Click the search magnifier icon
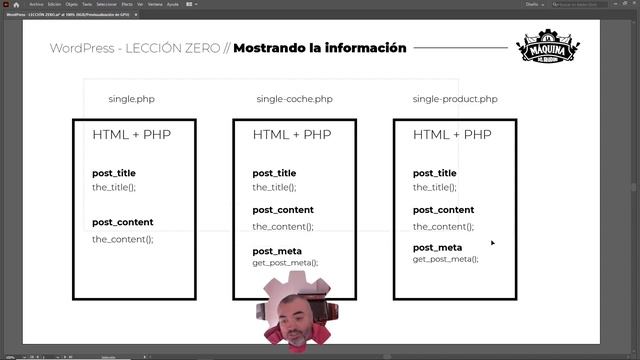Screen dimensions: 640x360 pyautogui.click(x=555, y=4)
